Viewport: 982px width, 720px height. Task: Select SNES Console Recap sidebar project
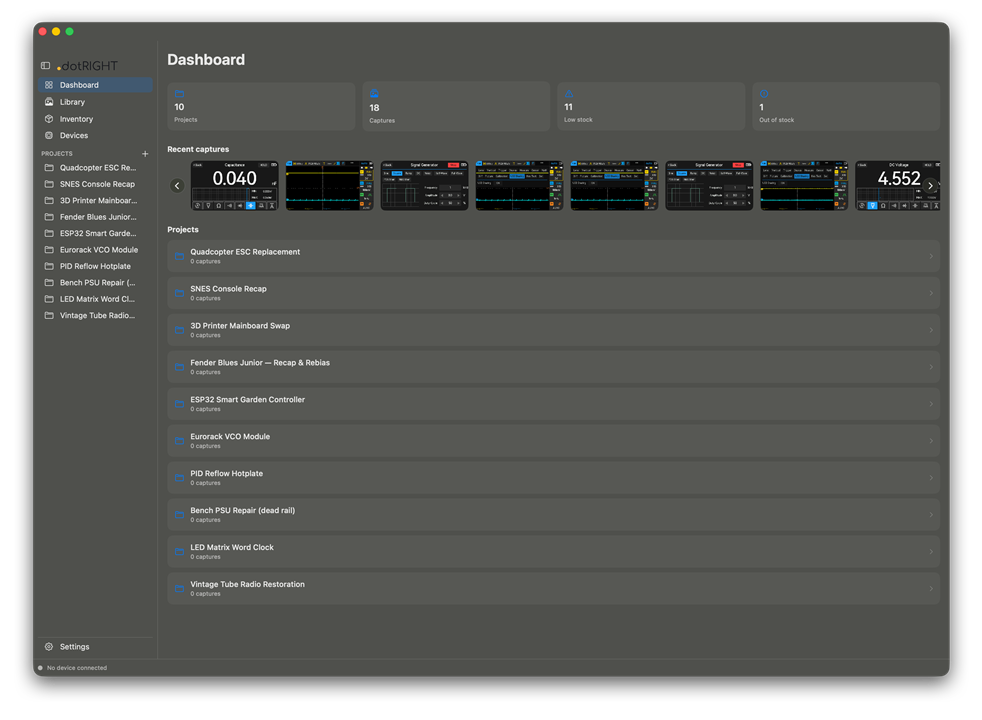pos(95,184)
